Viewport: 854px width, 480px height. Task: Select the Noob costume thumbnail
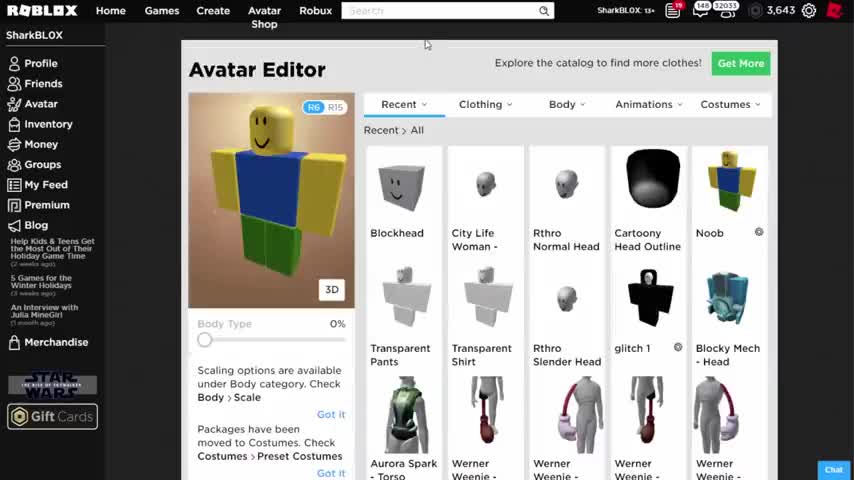729,183
